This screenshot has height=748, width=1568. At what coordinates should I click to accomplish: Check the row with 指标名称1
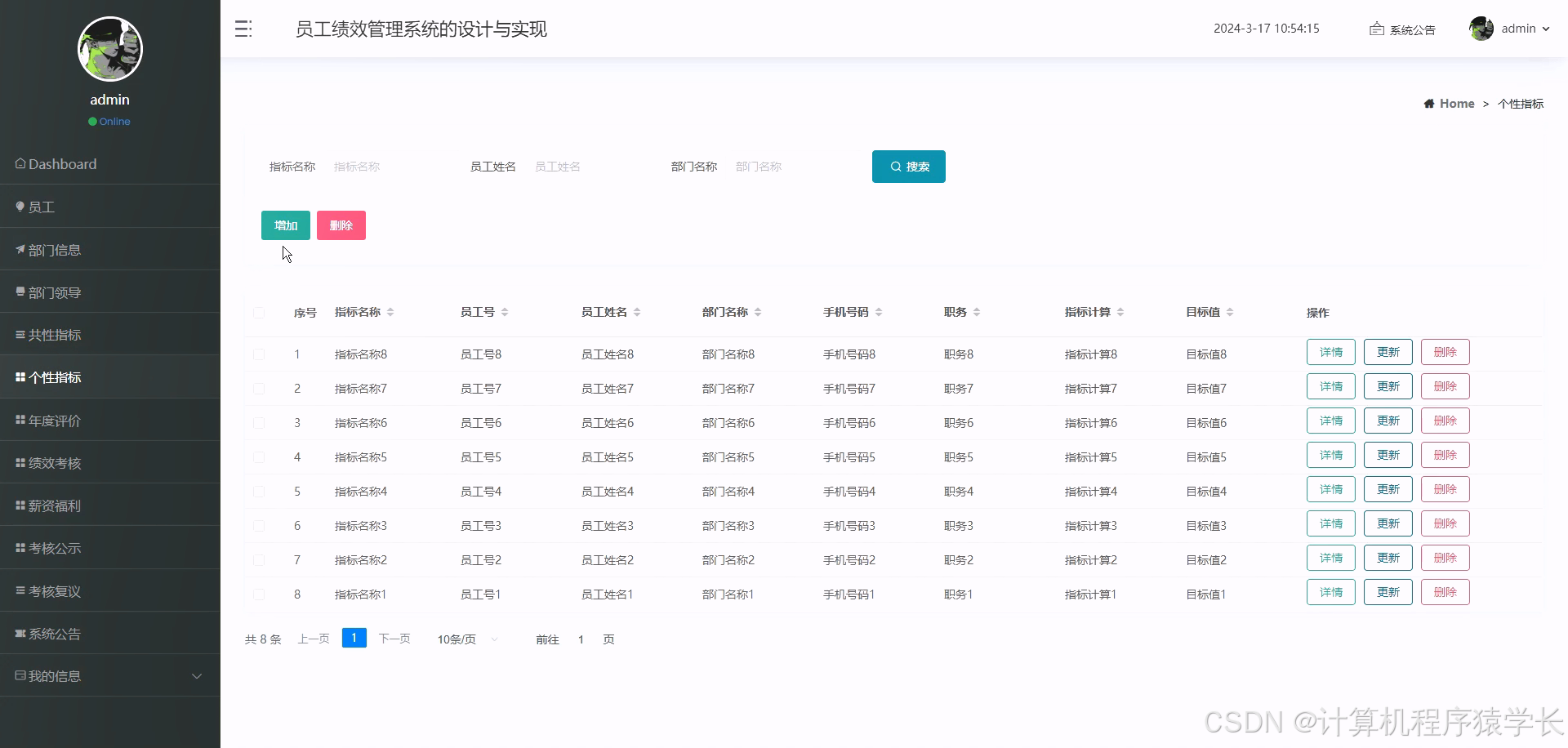pyautogui.click(x=259, y=594)
